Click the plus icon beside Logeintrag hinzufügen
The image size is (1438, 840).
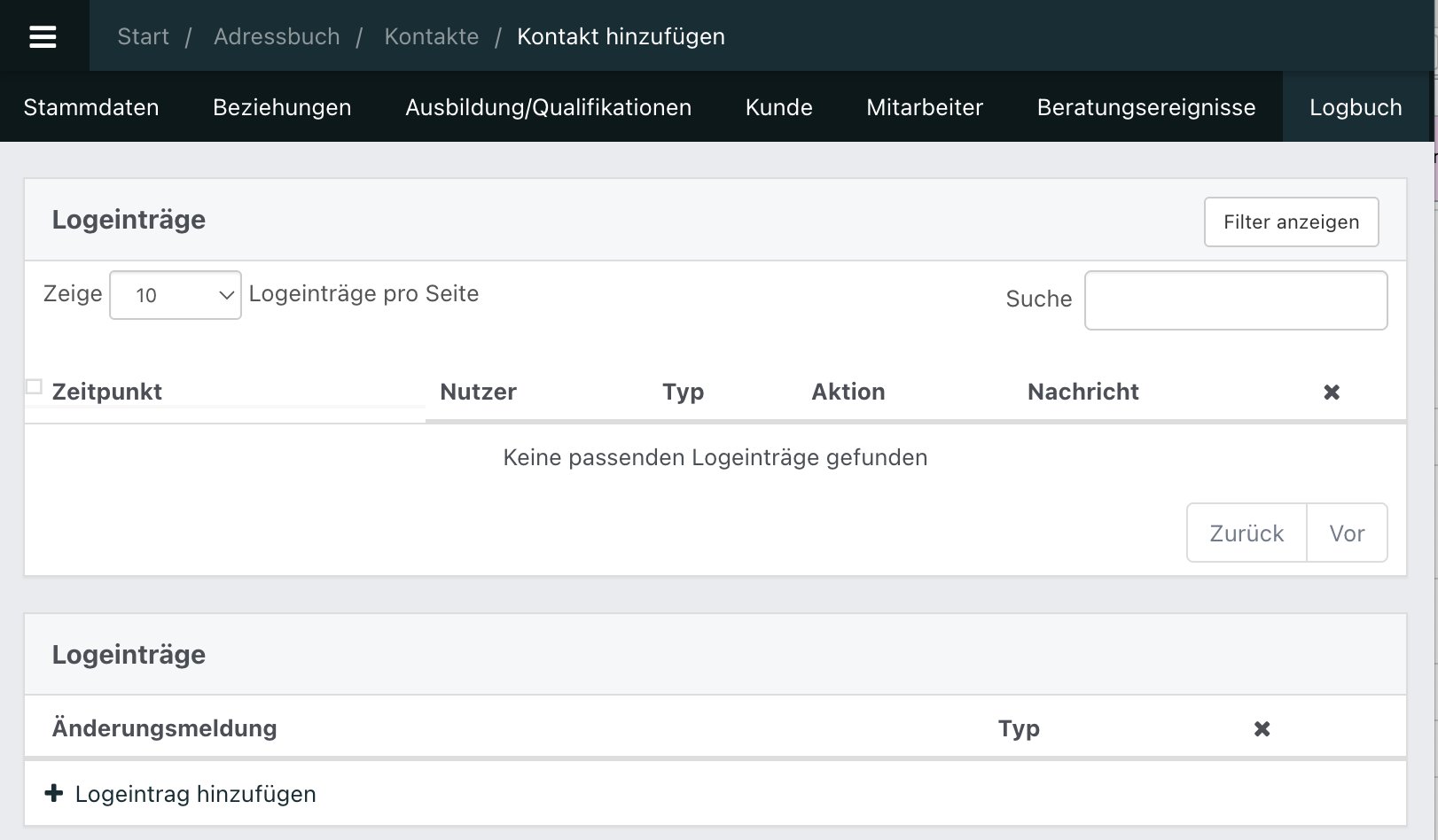tap(56, 793)
